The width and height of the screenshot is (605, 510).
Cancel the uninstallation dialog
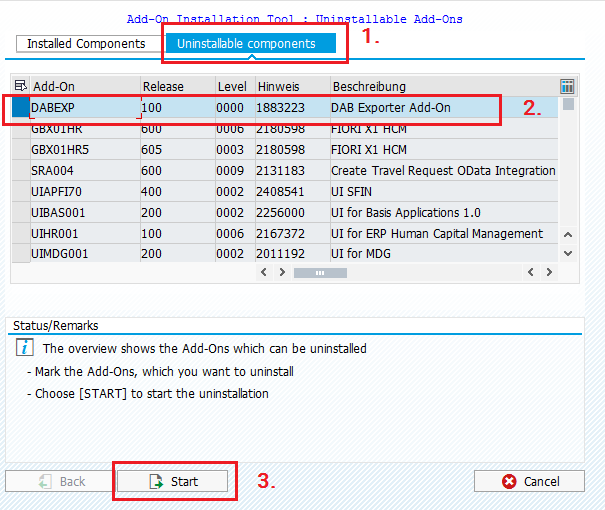click(x=529, y=481)
